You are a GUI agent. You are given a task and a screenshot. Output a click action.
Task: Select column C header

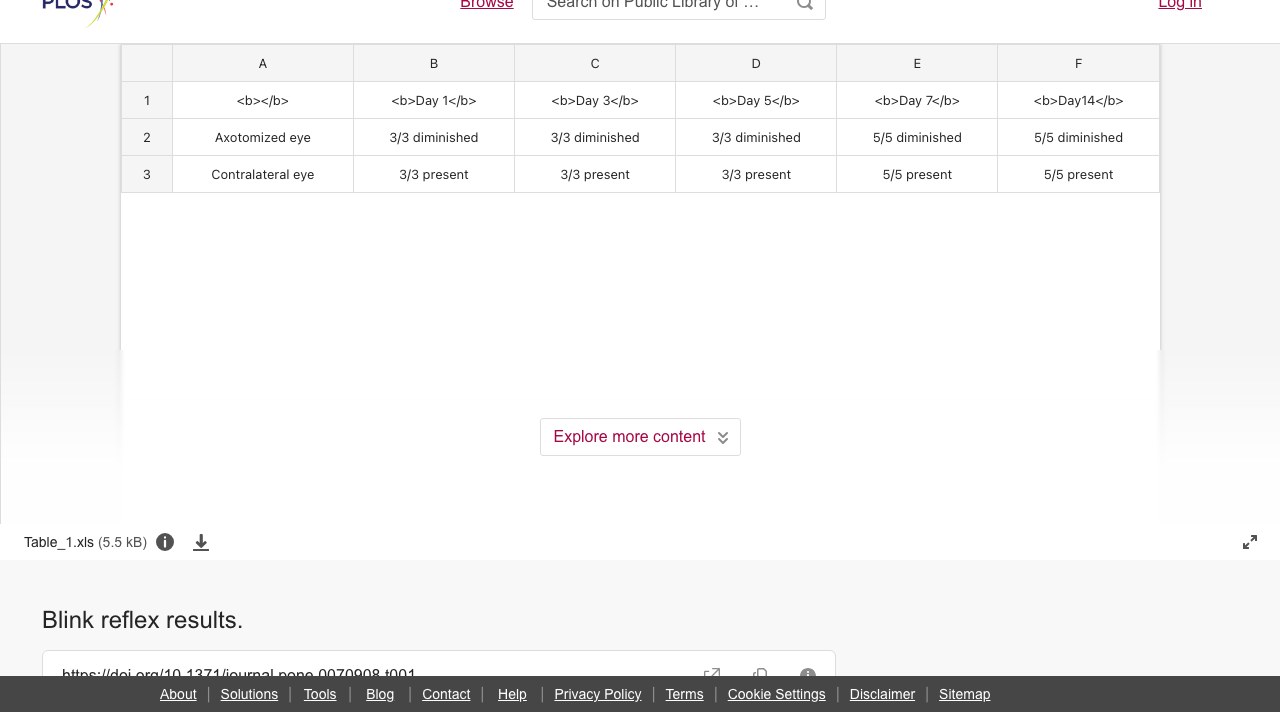click(595, 63)
